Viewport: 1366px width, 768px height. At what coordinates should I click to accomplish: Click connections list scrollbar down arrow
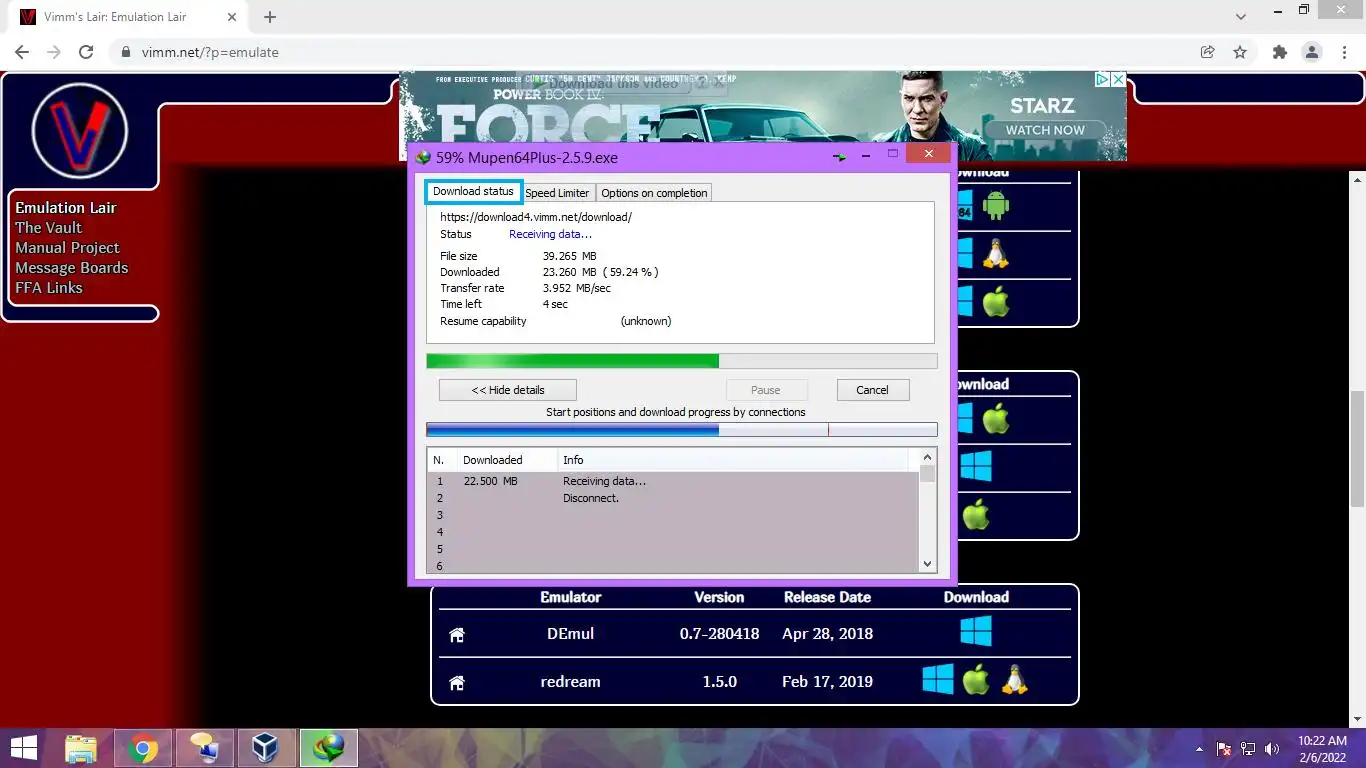coord(927,564)
